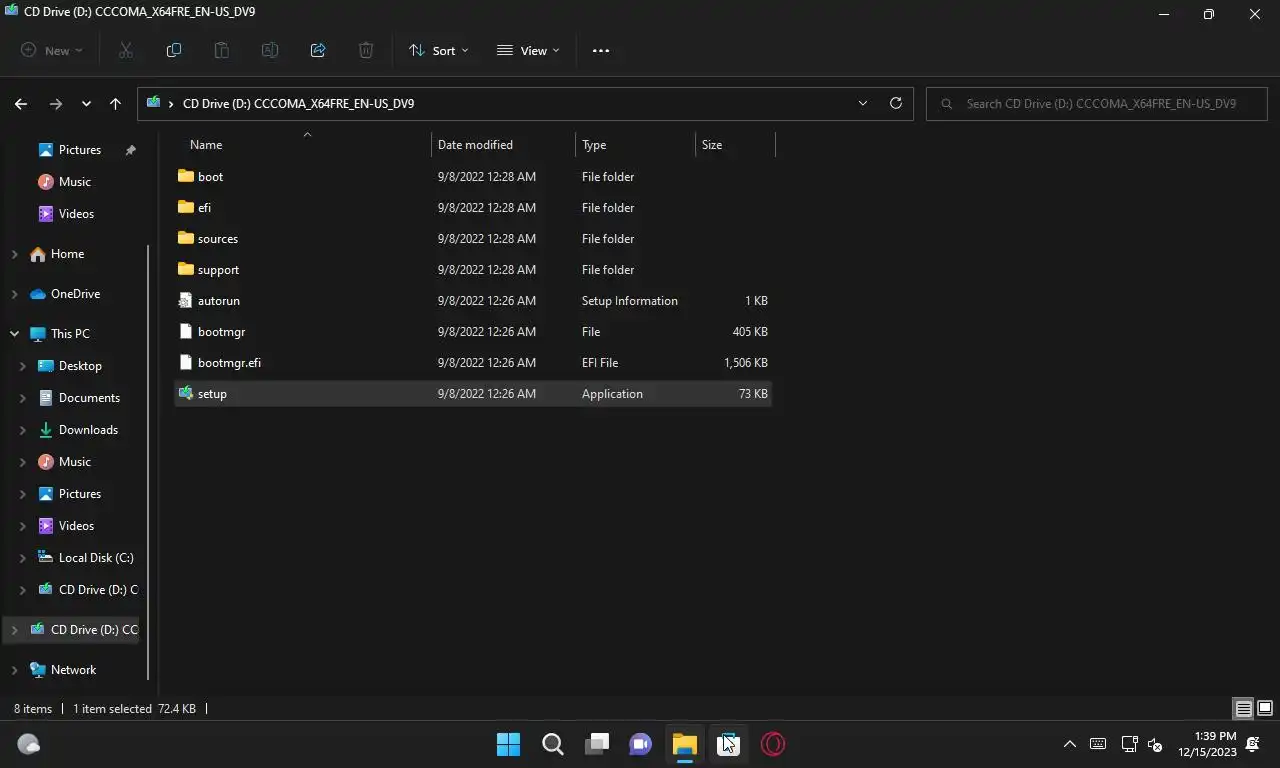The image size is (1280, 768).
Task: Sort by the Type column header
Action: pyautogui.click(x=636, y=145)
